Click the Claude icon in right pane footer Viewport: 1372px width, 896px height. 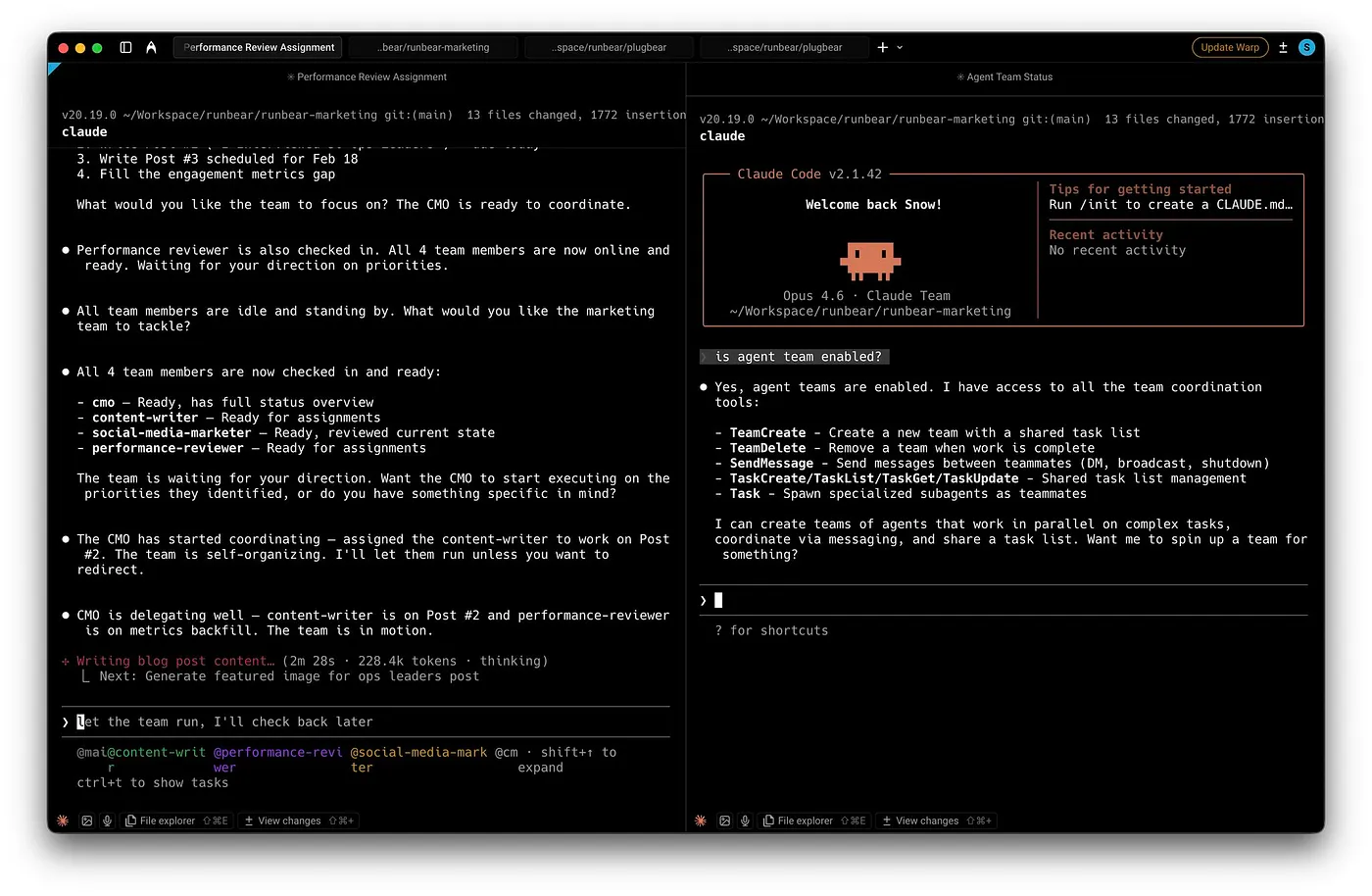[x=701, y=821]
